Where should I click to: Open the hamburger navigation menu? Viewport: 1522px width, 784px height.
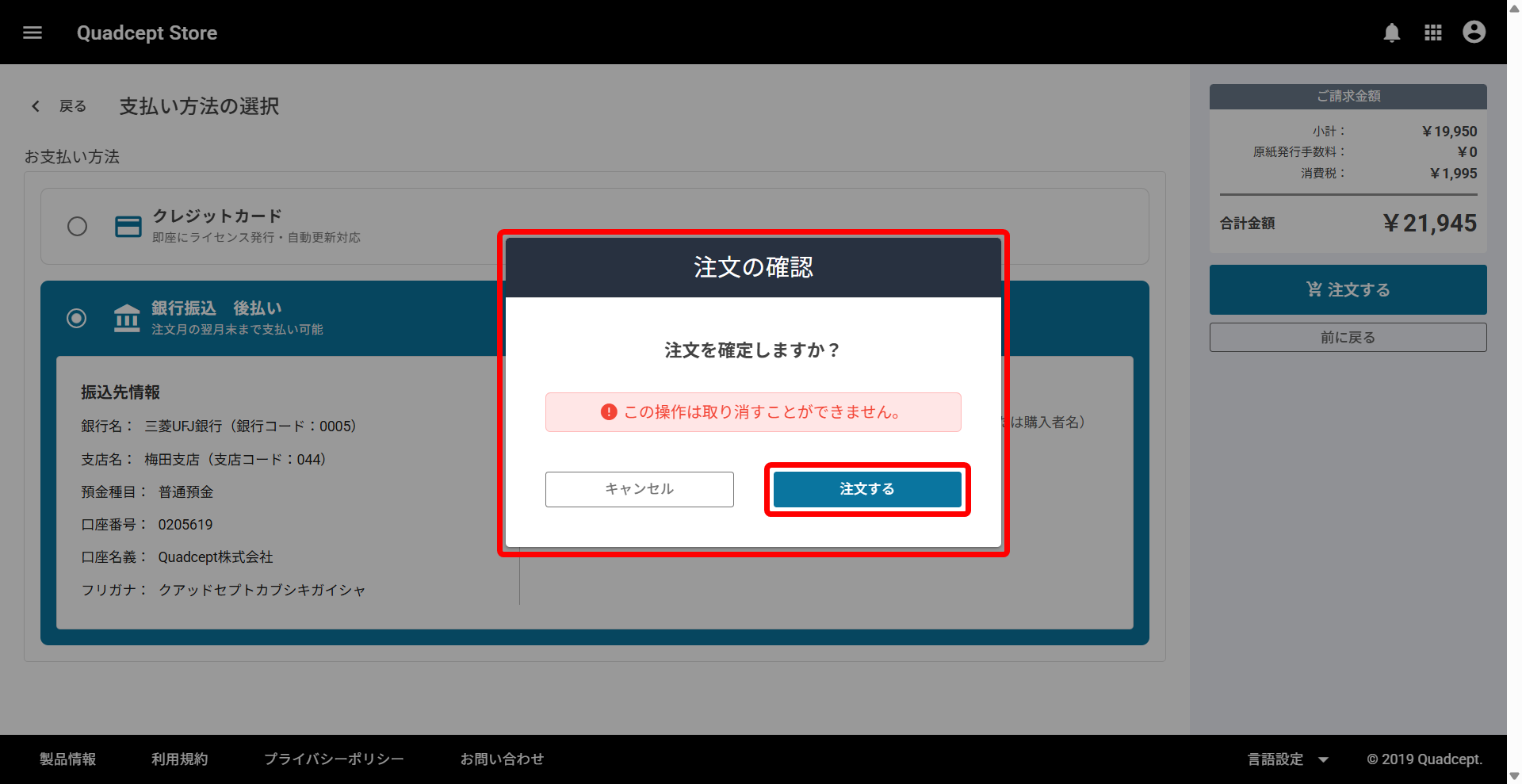click(x=33, y=33)
